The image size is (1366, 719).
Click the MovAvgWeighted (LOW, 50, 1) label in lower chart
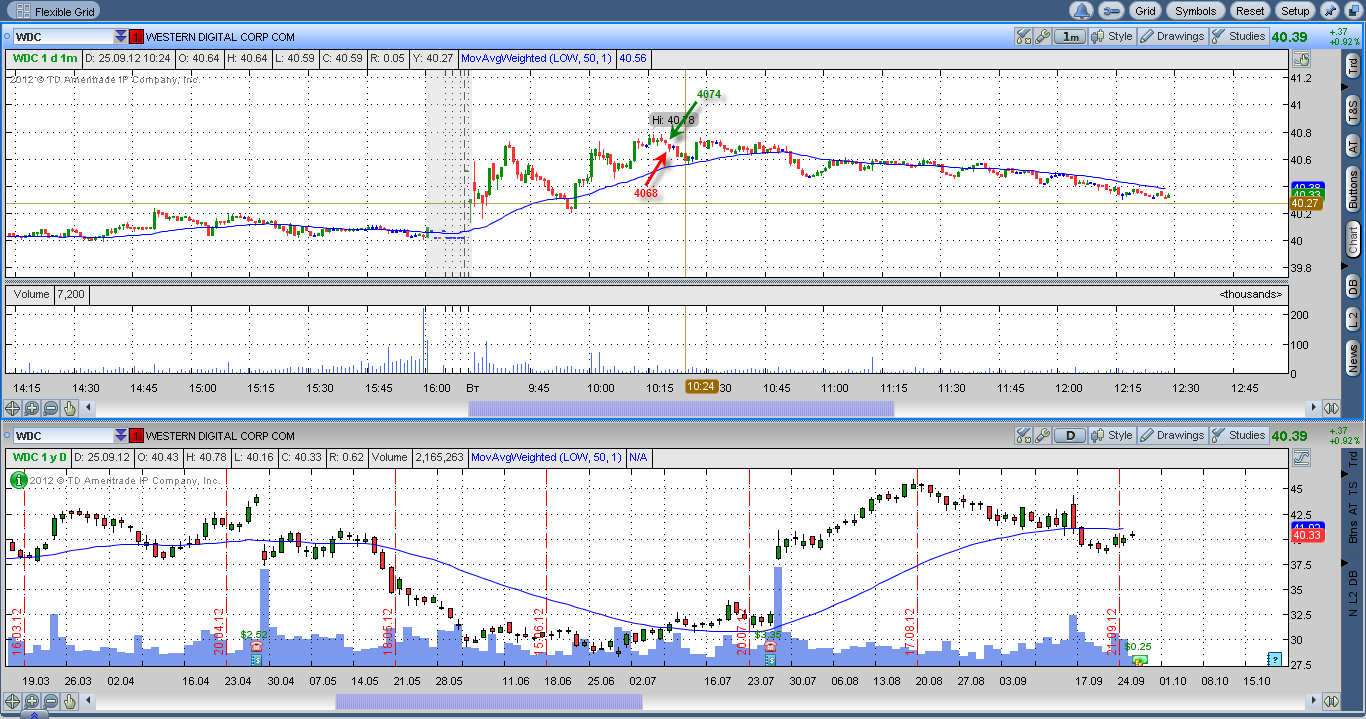pyautogui.click(x=548, y=457)
